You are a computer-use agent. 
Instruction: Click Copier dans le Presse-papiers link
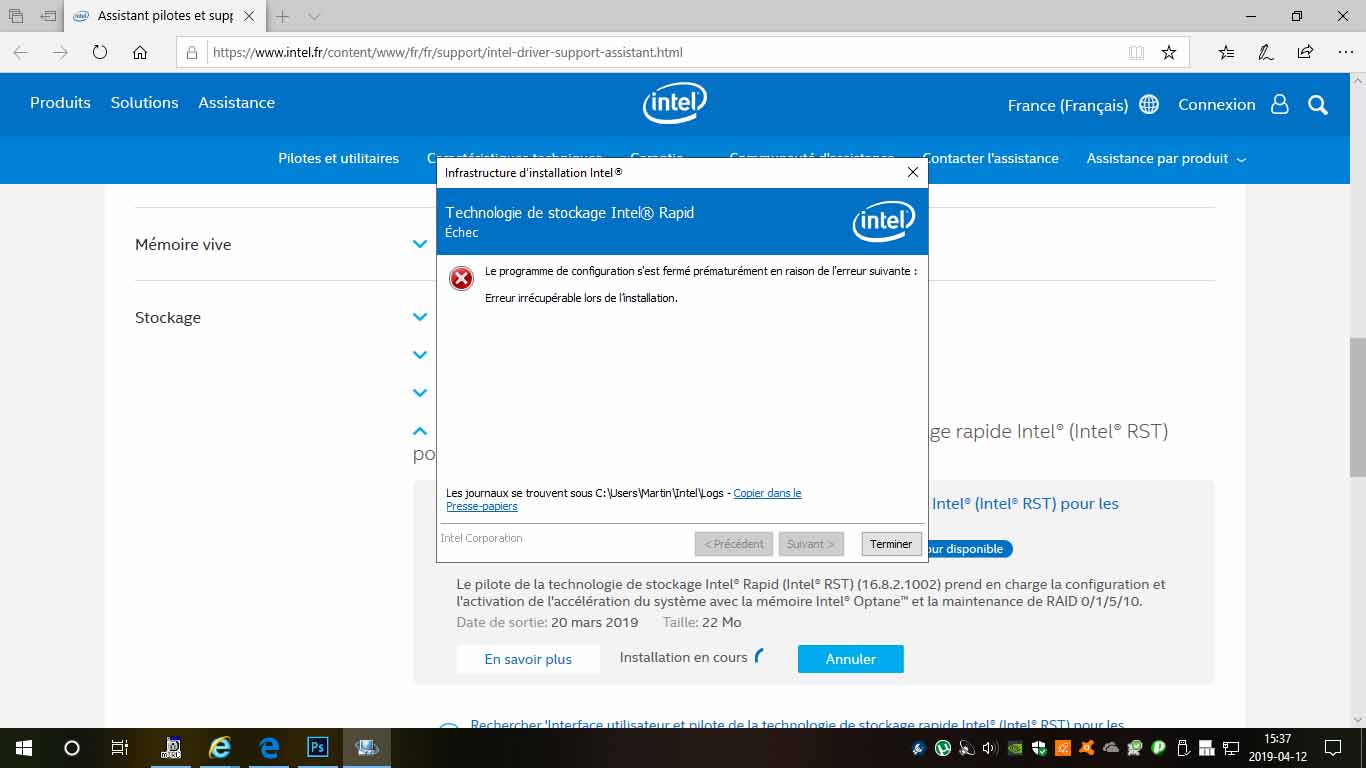pos(624,500)
